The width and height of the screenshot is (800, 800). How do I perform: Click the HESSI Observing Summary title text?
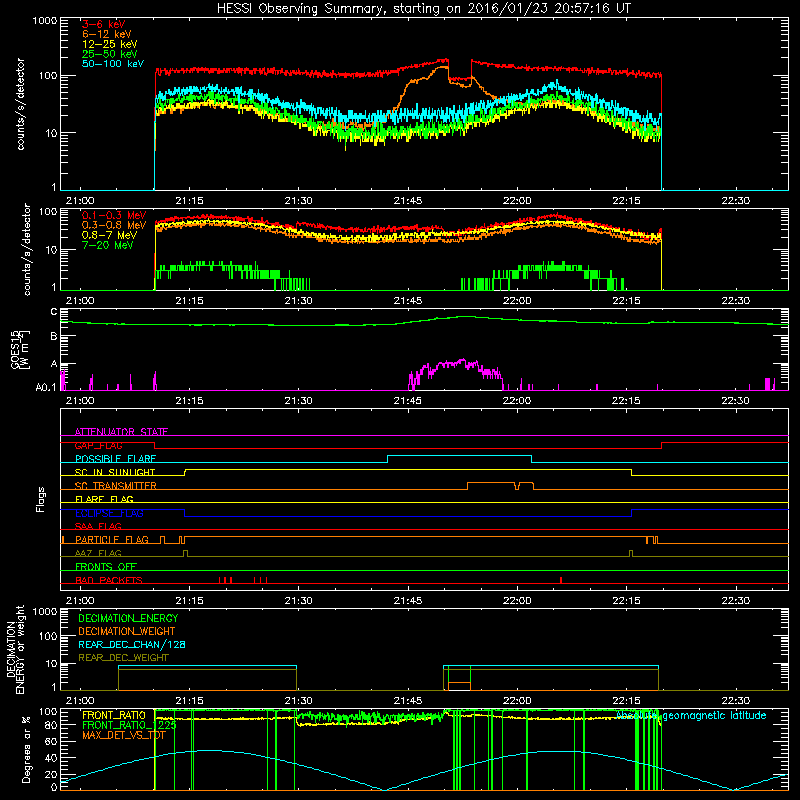(423, 9)
